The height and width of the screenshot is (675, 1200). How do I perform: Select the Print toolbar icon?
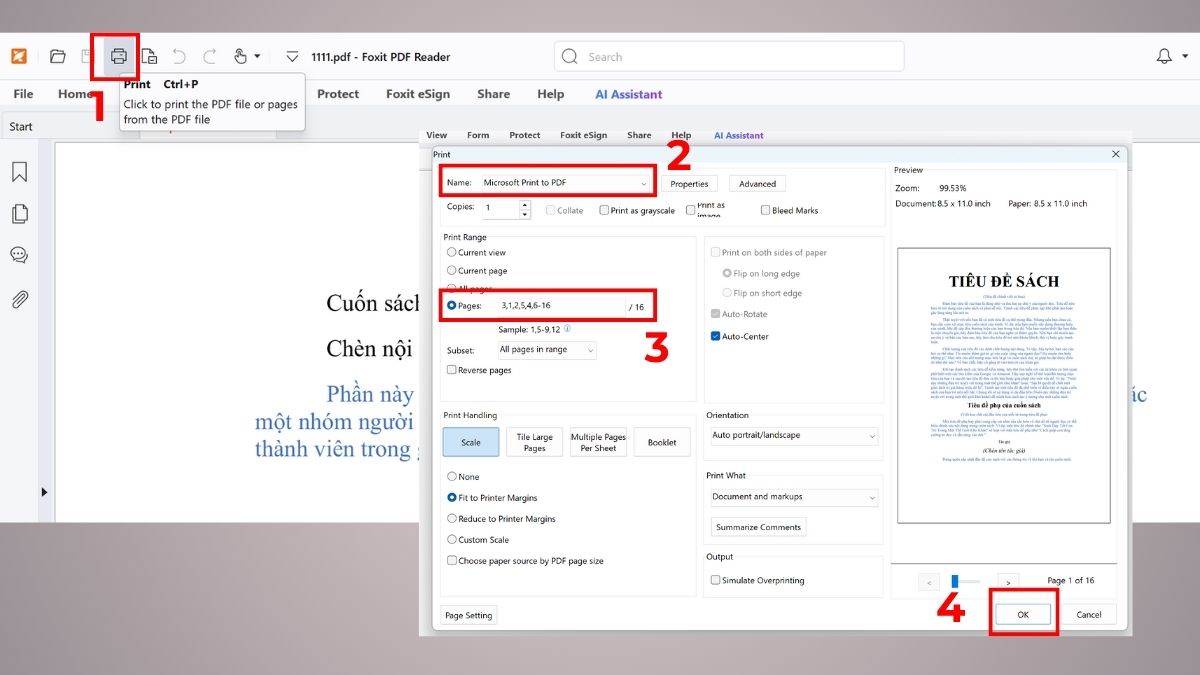(117, 56)
